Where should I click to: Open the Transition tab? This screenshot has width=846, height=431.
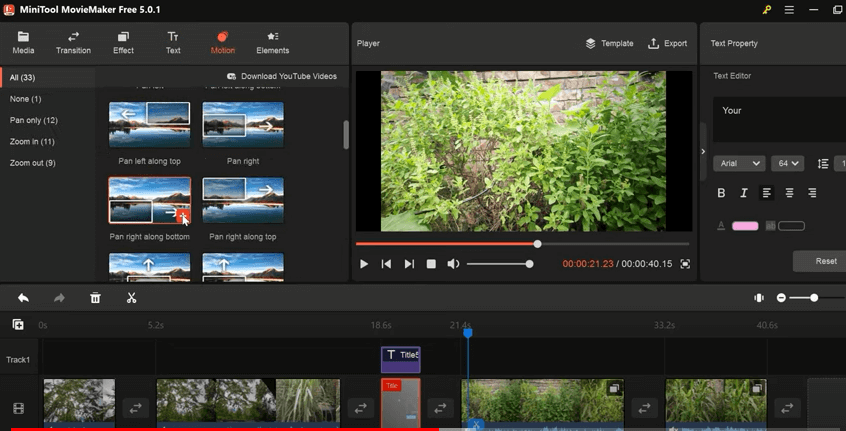click(x=73, y=43)
